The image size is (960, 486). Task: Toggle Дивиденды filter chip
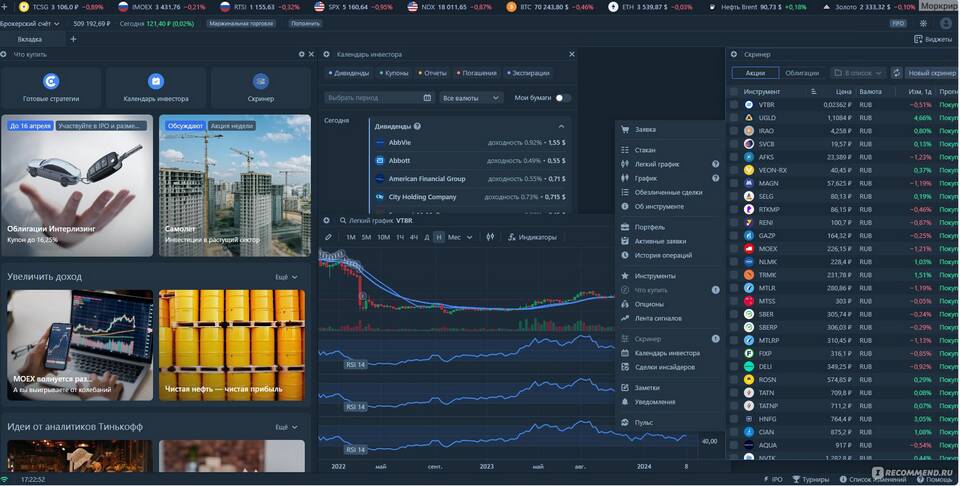pyautogui.click(x=348, y=73)
